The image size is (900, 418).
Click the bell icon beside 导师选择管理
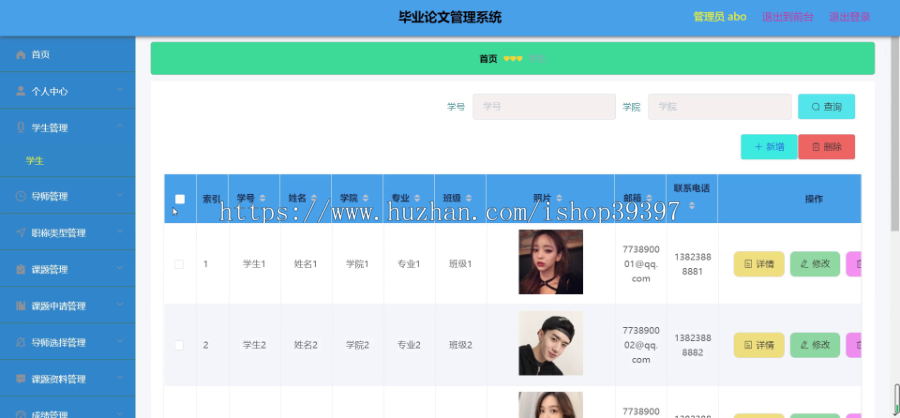pyautogui.click(x=21, y=343)
